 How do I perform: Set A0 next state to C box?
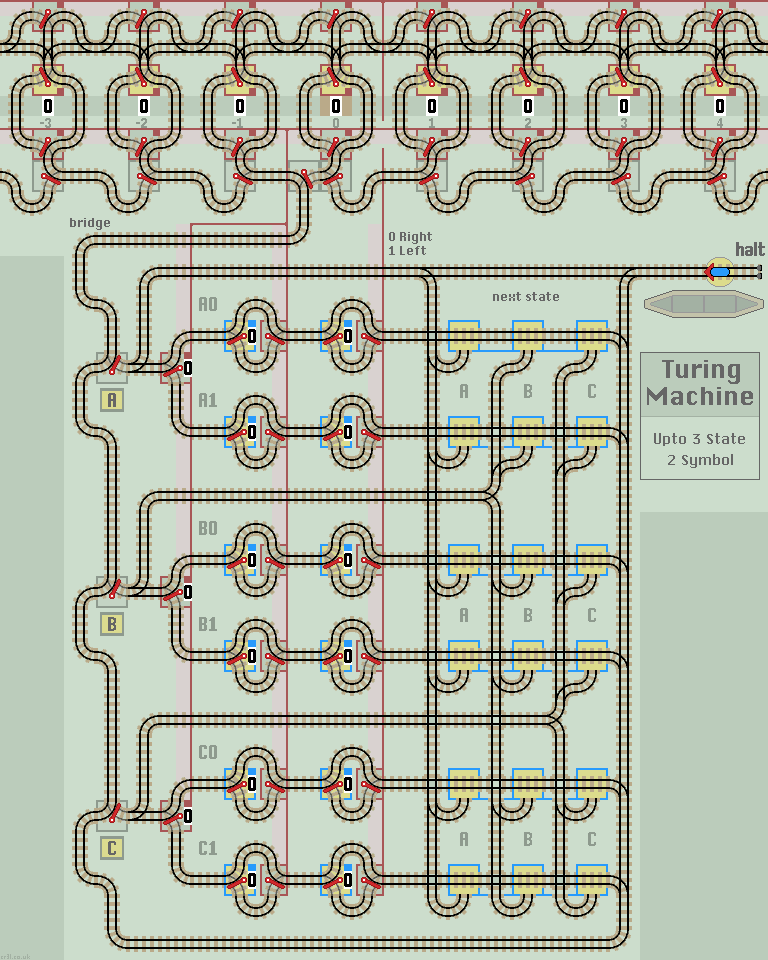pos(592,336)
